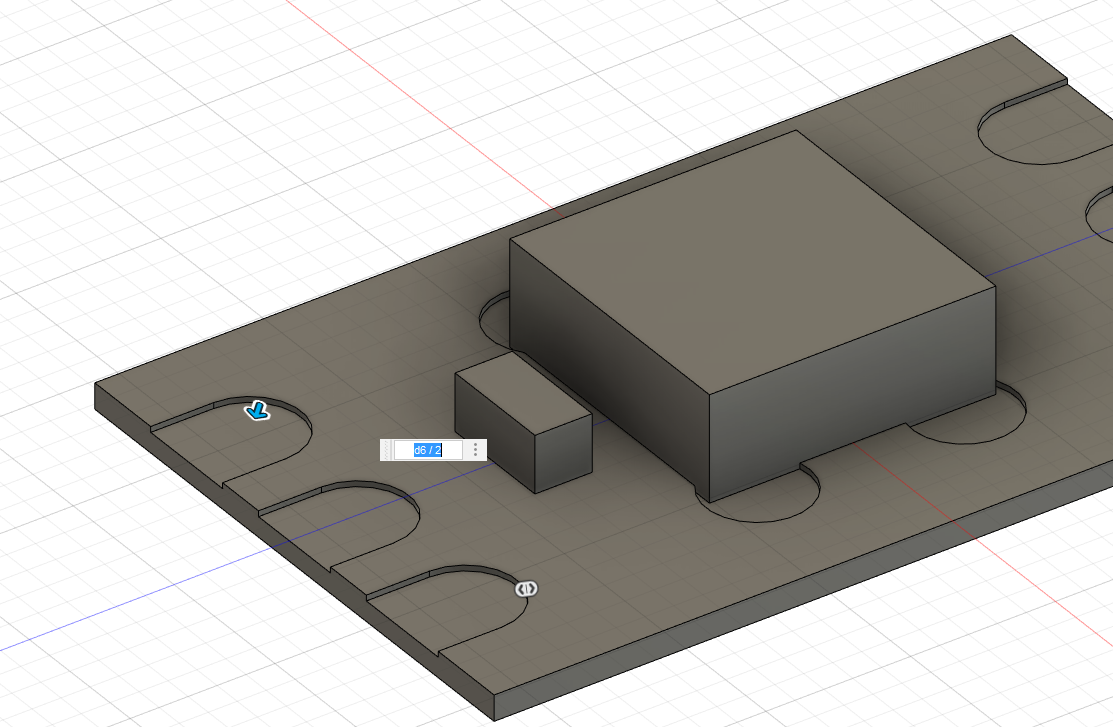This screenshot has height=727, width=1113.
Task: Click the dotted grip handle of the dimension box
Action: point(387,450)
